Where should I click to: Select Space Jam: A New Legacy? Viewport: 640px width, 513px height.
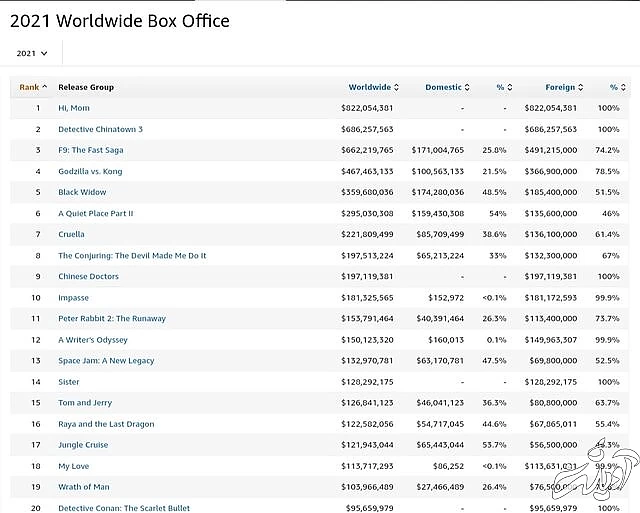click(x=106, y=360)
